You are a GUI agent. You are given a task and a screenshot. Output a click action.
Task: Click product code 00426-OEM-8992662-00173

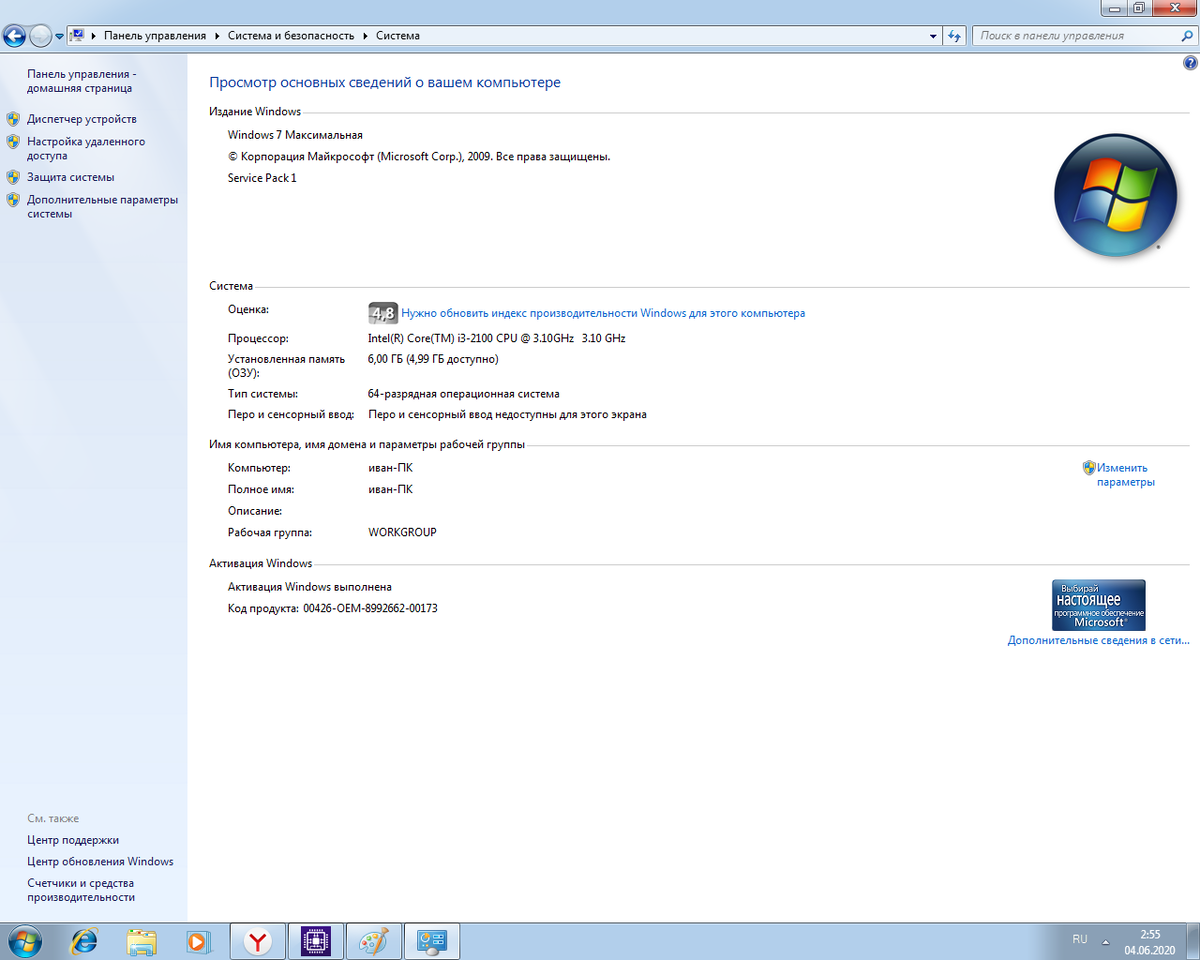click(370, 608)
